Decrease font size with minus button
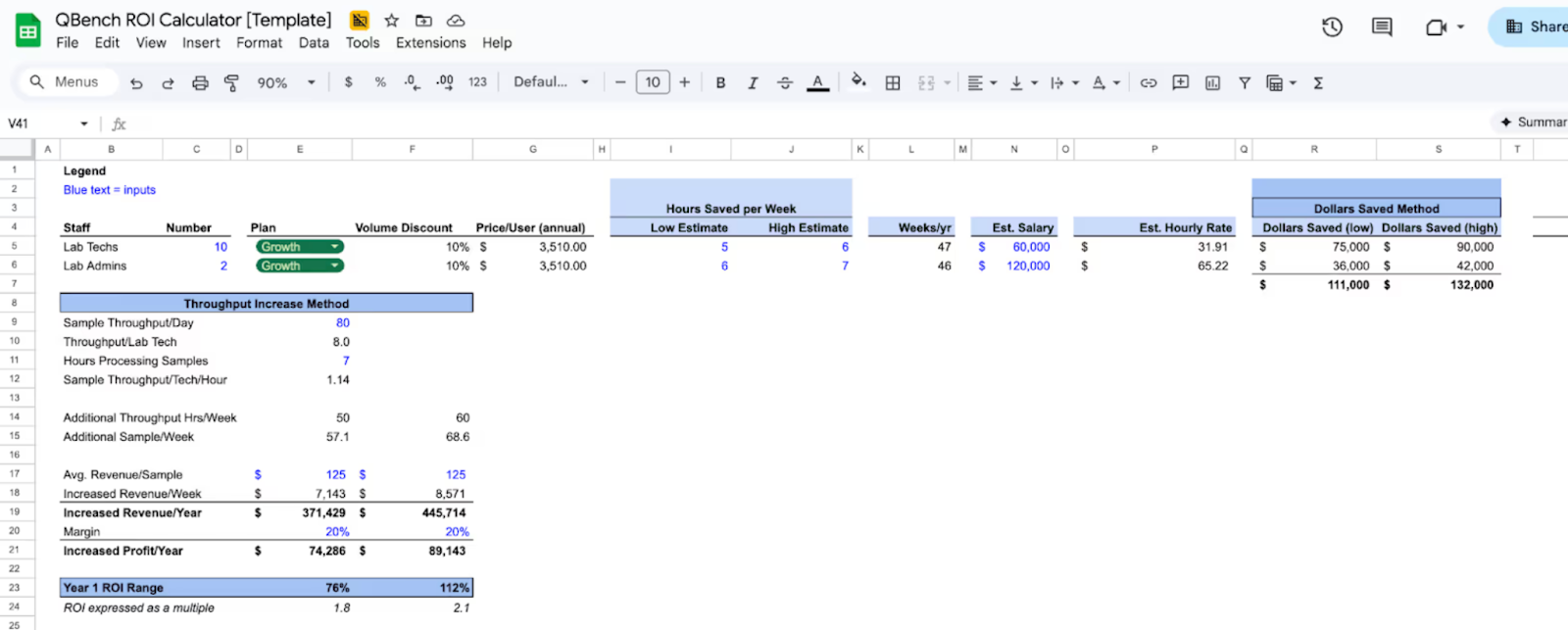Viewport: 1568px width, 630px height. (620, 82)
